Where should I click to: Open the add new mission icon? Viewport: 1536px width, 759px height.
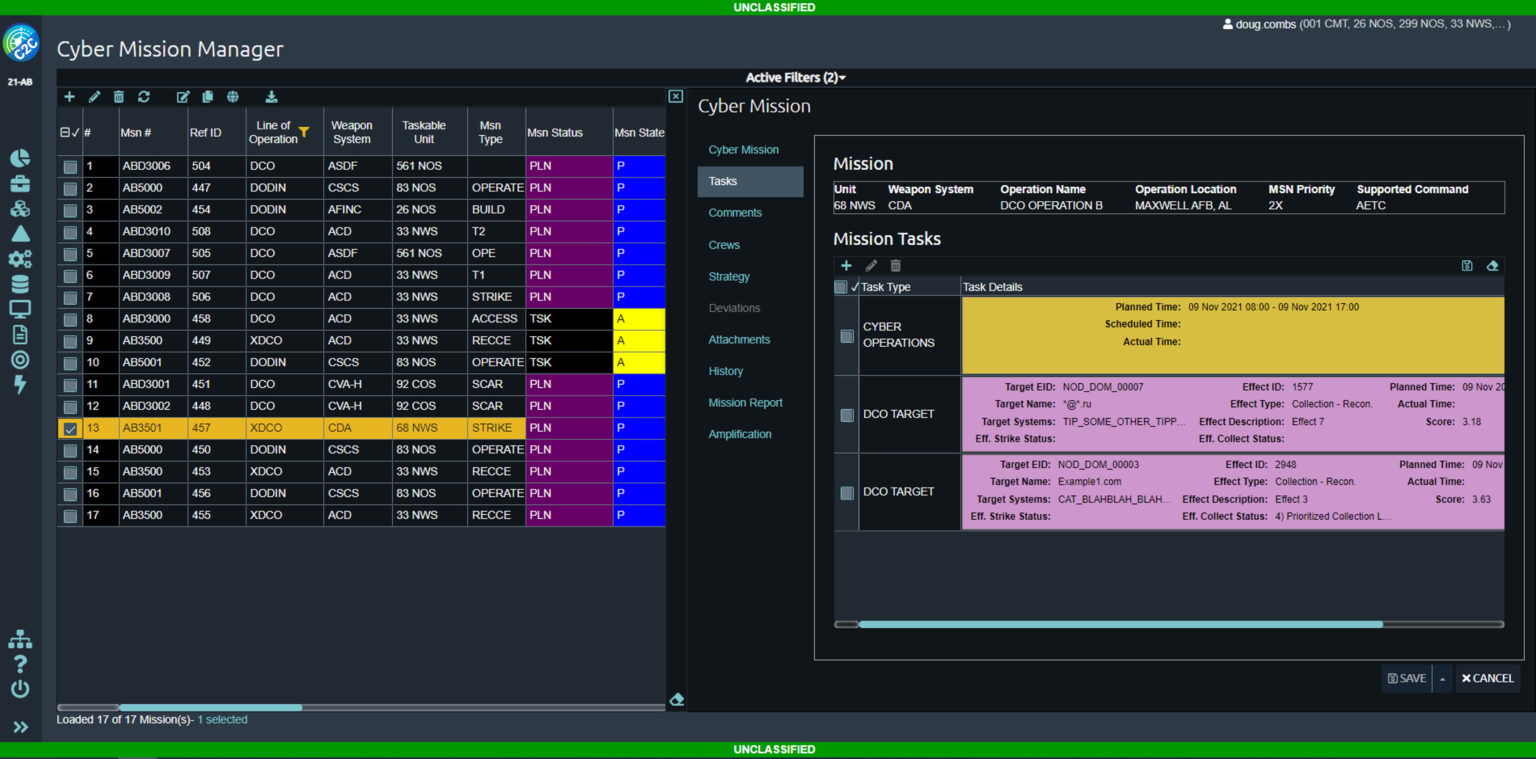point(69,96)
